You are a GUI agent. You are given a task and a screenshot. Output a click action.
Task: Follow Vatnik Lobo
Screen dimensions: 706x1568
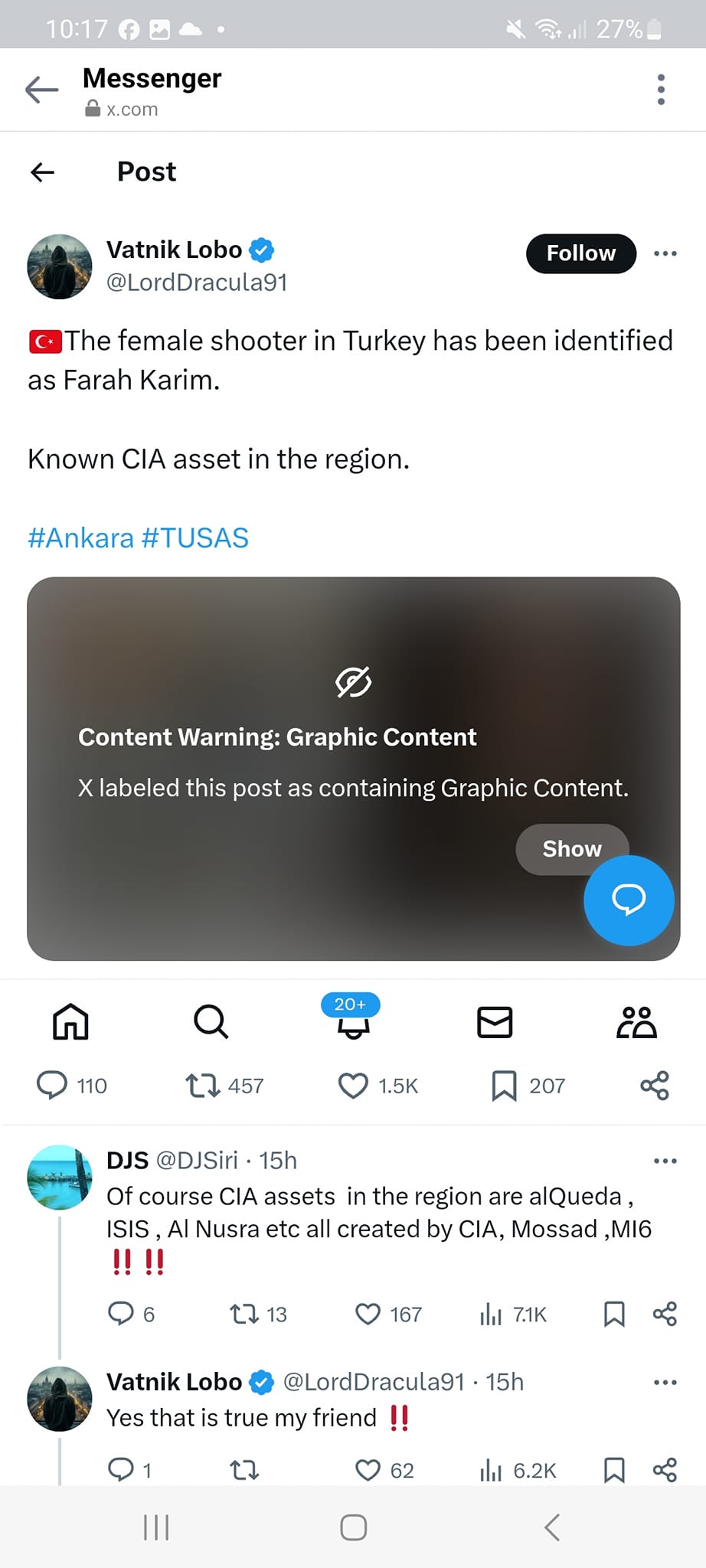click(x=580, y=253)
